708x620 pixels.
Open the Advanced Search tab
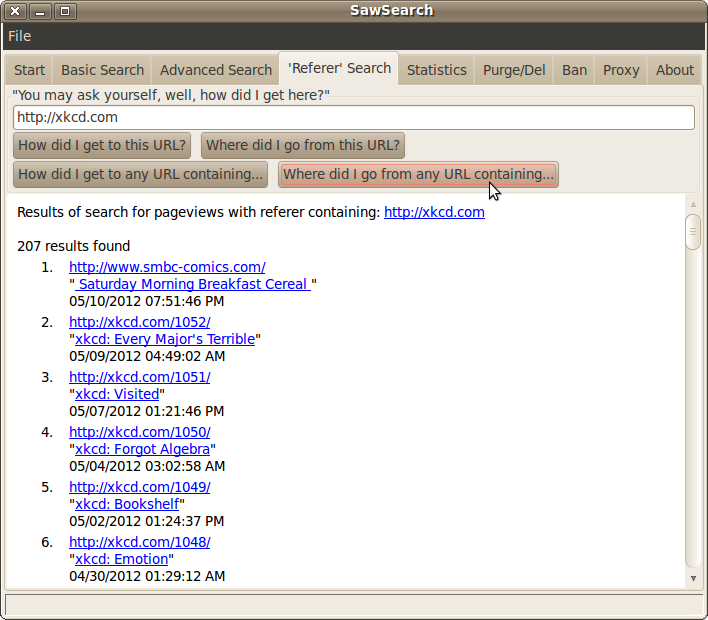pos(216,70)
